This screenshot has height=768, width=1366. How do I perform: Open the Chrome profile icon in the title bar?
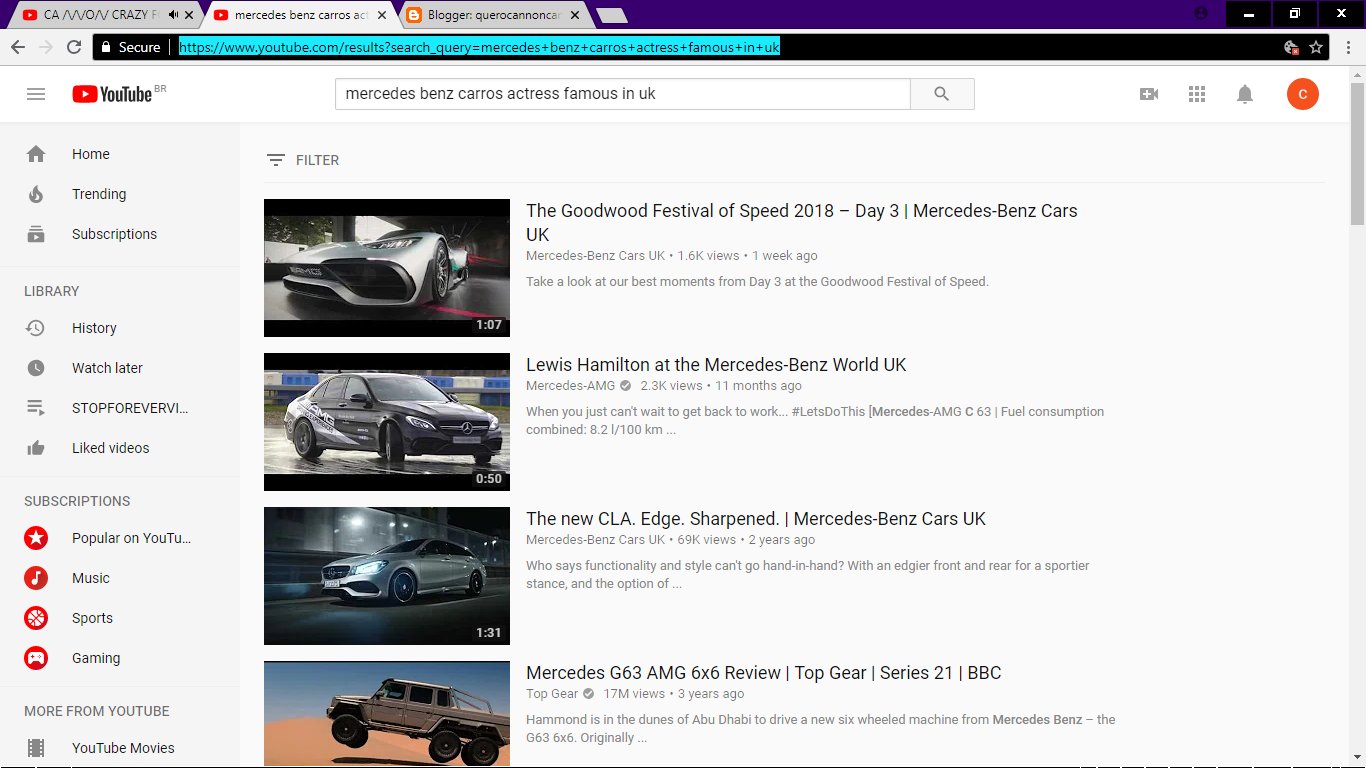click(x=1201, y=14)
